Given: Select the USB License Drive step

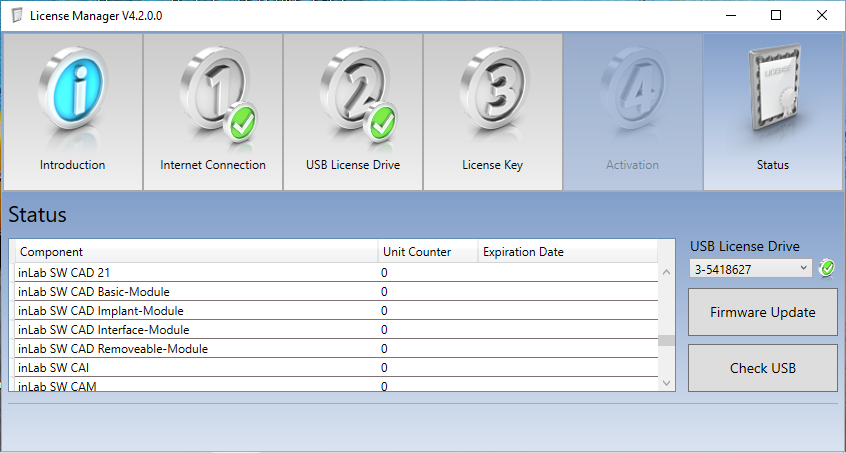Looking at the screenshot, I should pyautogui.click(x=353, y=112).
